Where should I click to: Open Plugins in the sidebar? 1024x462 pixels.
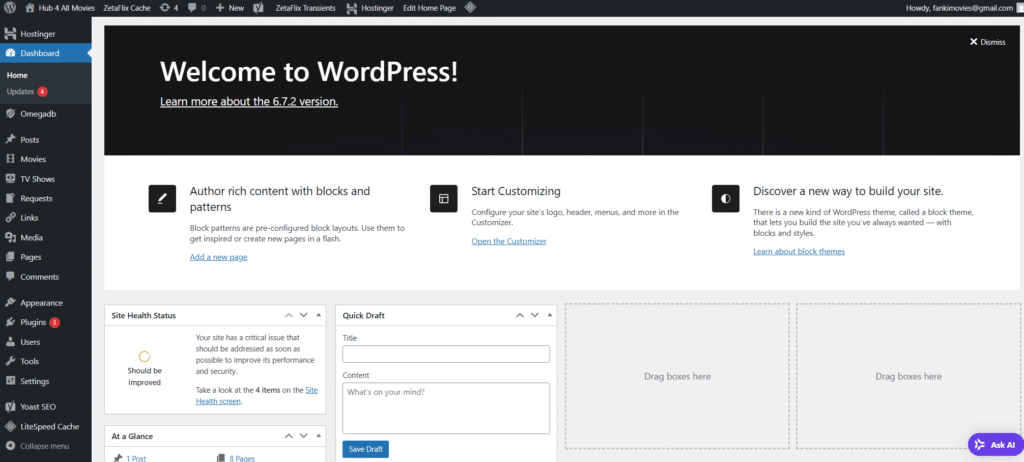click(x=46, y=322)
